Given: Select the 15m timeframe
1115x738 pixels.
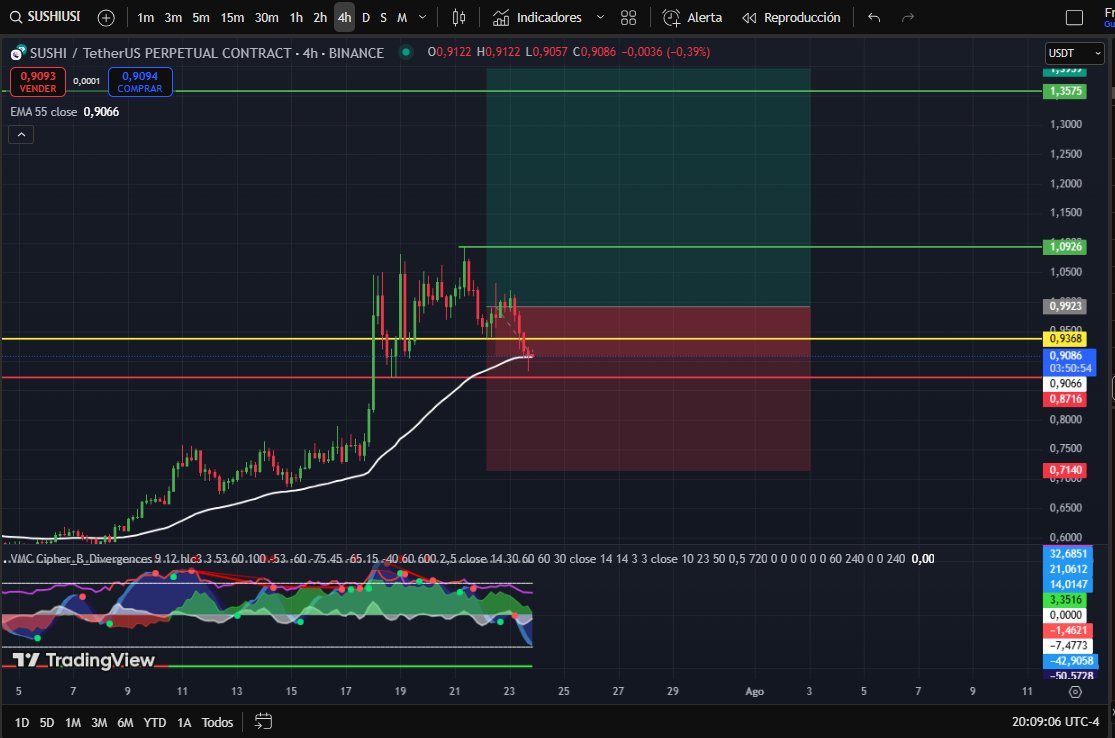Looking at the screenshot, I should coord(232,18).
